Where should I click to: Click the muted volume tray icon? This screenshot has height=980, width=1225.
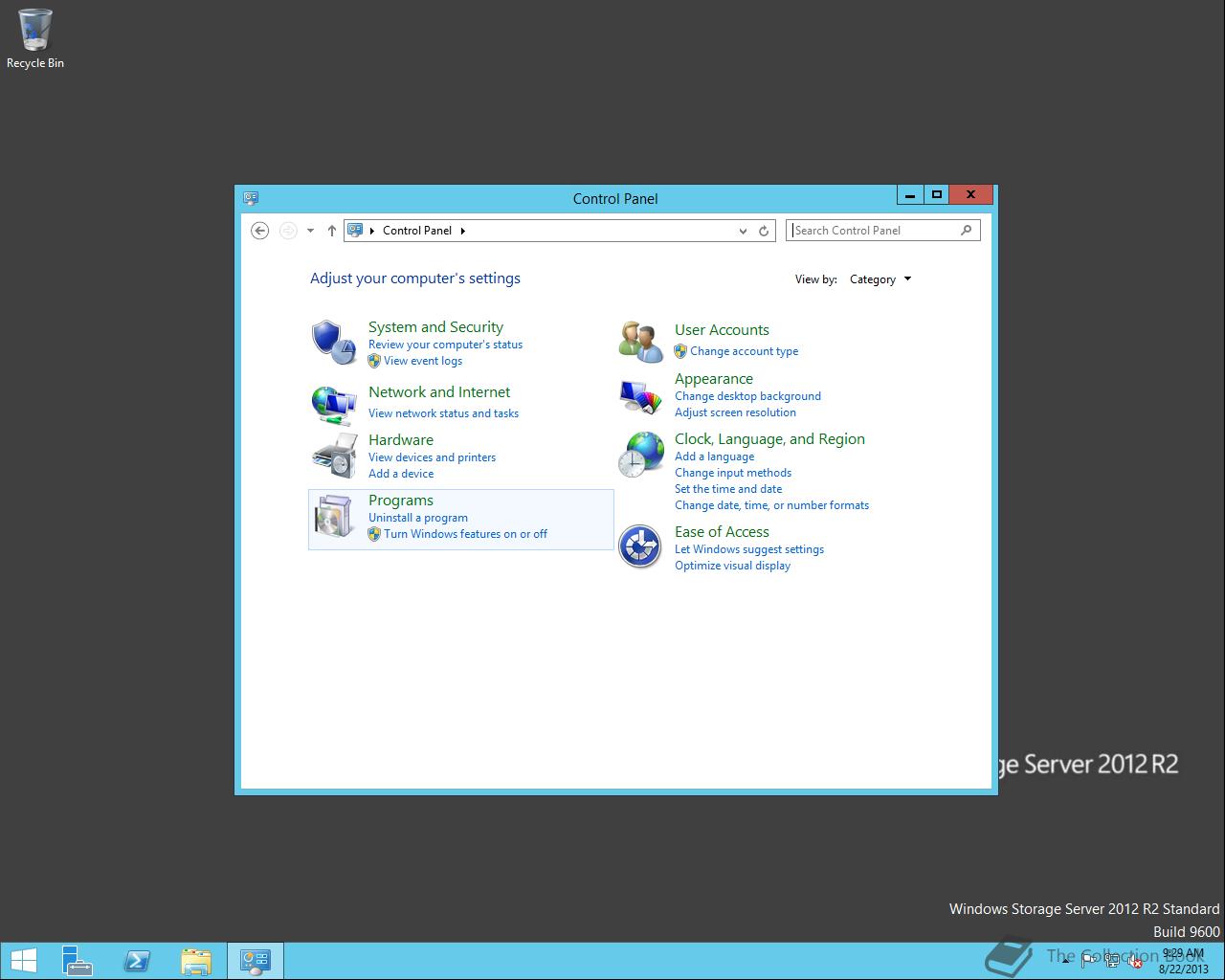click(1134, 961)
